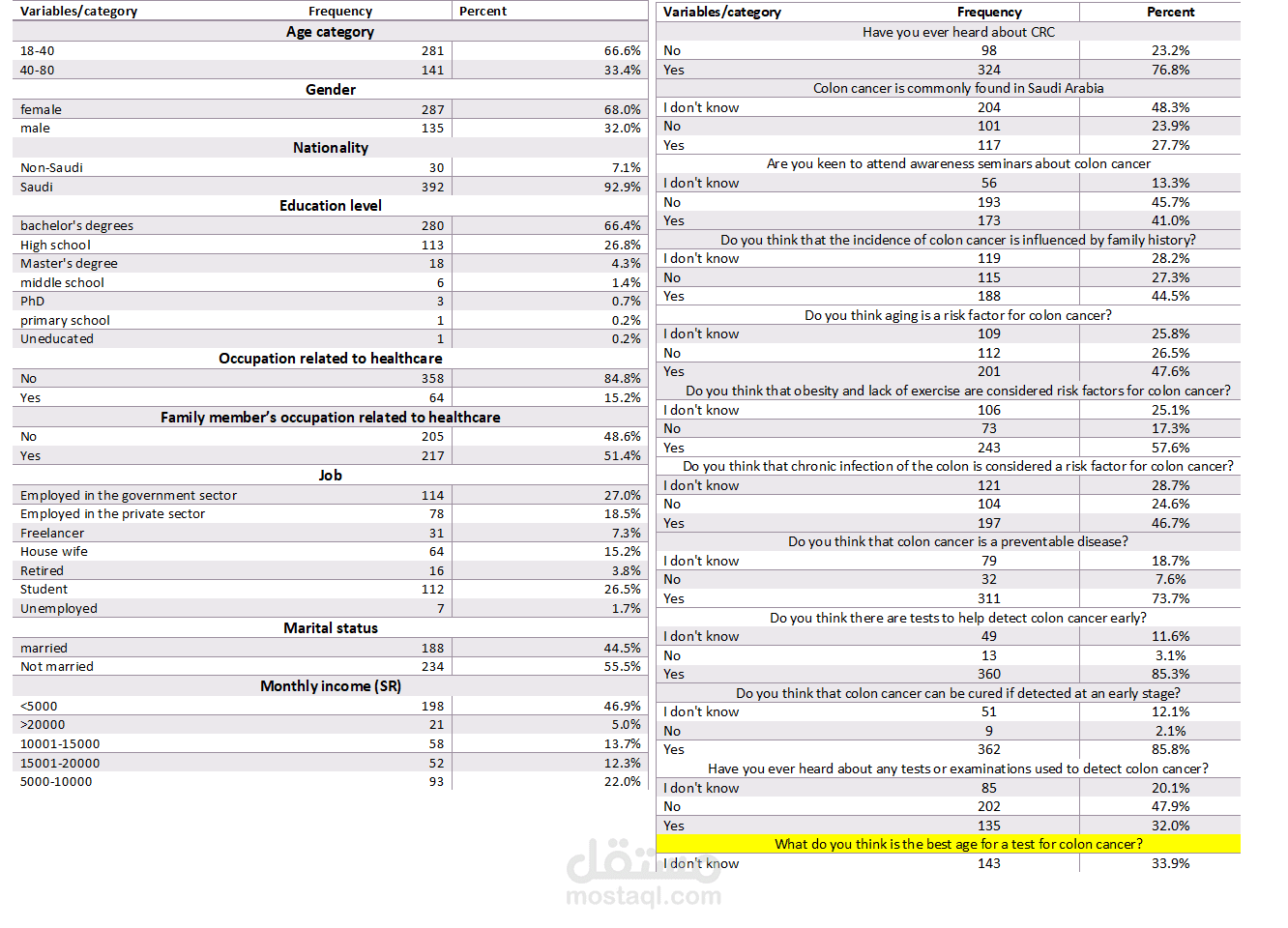Click the 'House wife' row label
The height and width of the screenshot is (928, 1288).
[x=54, y=552]
